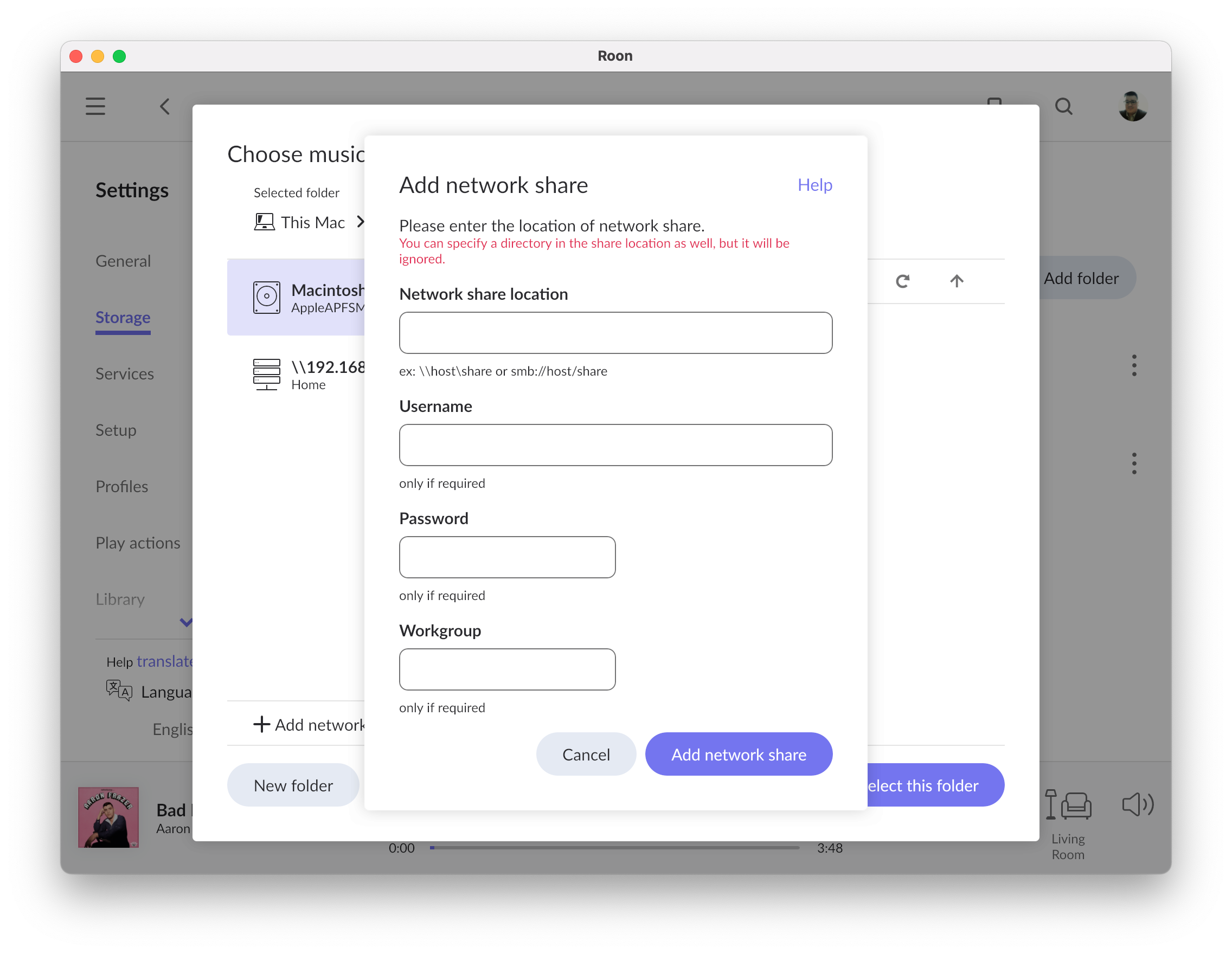Open the upper three-dot storage menu

1134,365
